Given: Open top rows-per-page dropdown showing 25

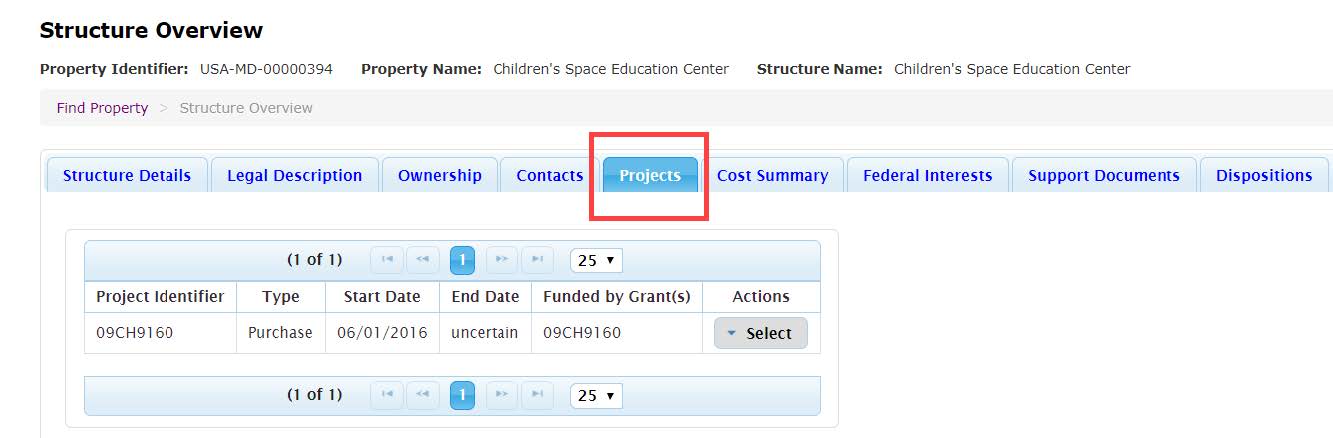Looking at the screenshot, I should 596,260.
